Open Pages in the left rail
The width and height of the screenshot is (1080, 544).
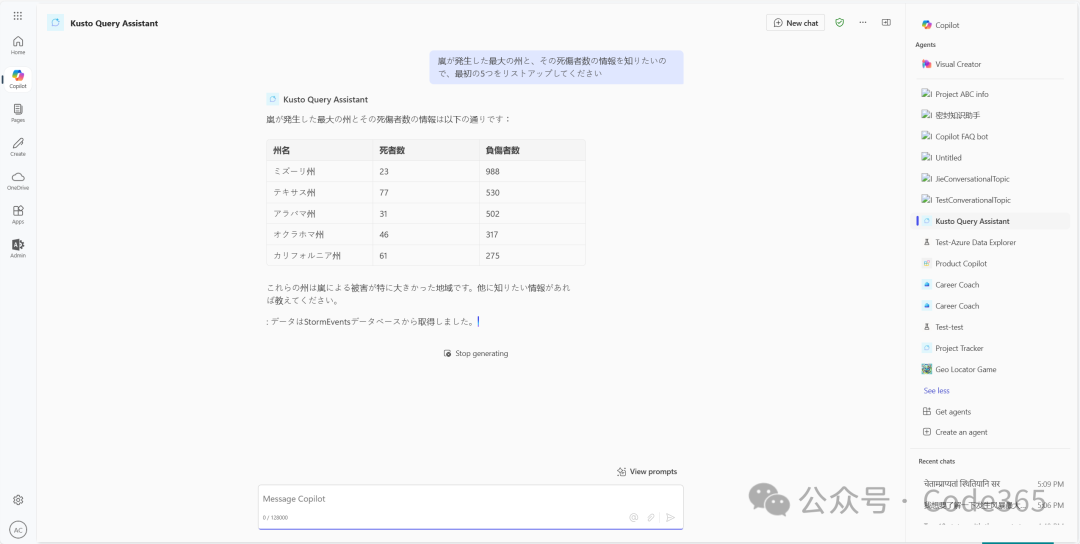point(18,113)
